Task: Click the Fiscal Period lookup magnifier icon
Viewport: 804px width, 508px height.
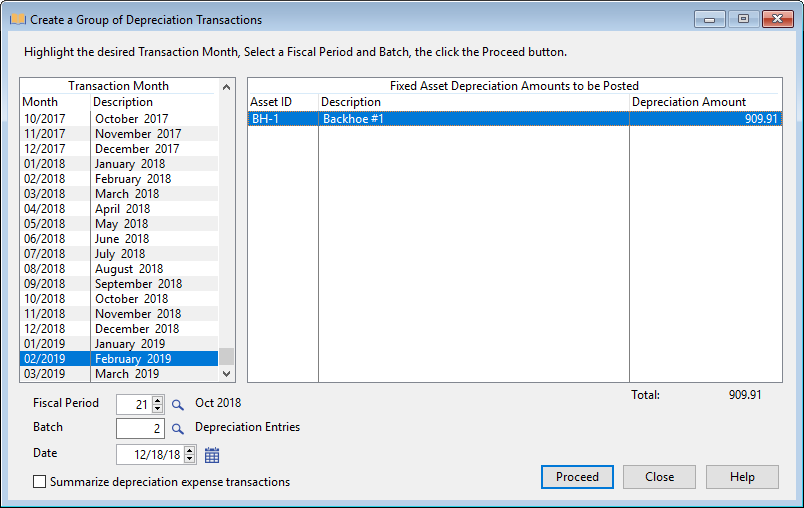Action: 178,404
